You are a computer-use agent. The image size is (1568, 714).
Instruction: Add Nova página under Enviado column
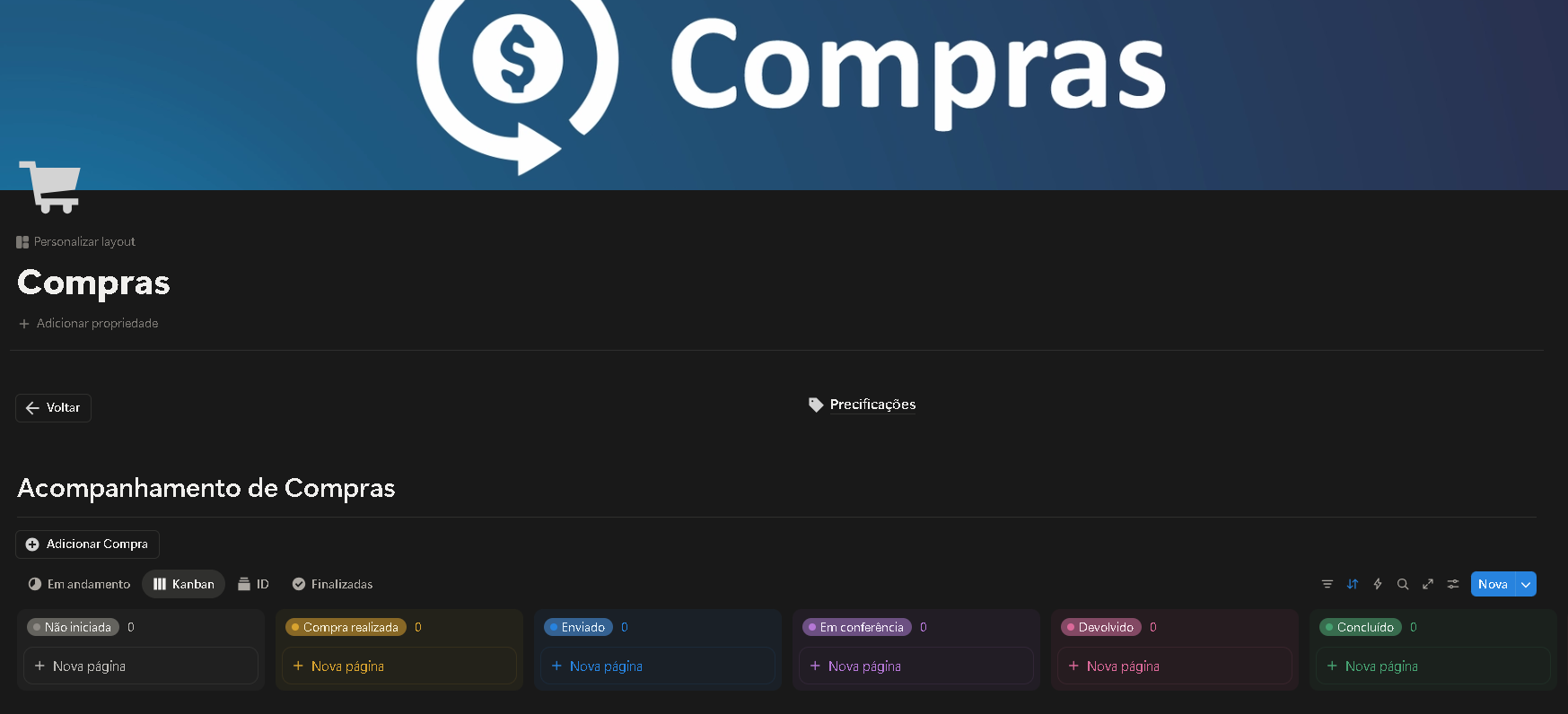pos(657,666)
